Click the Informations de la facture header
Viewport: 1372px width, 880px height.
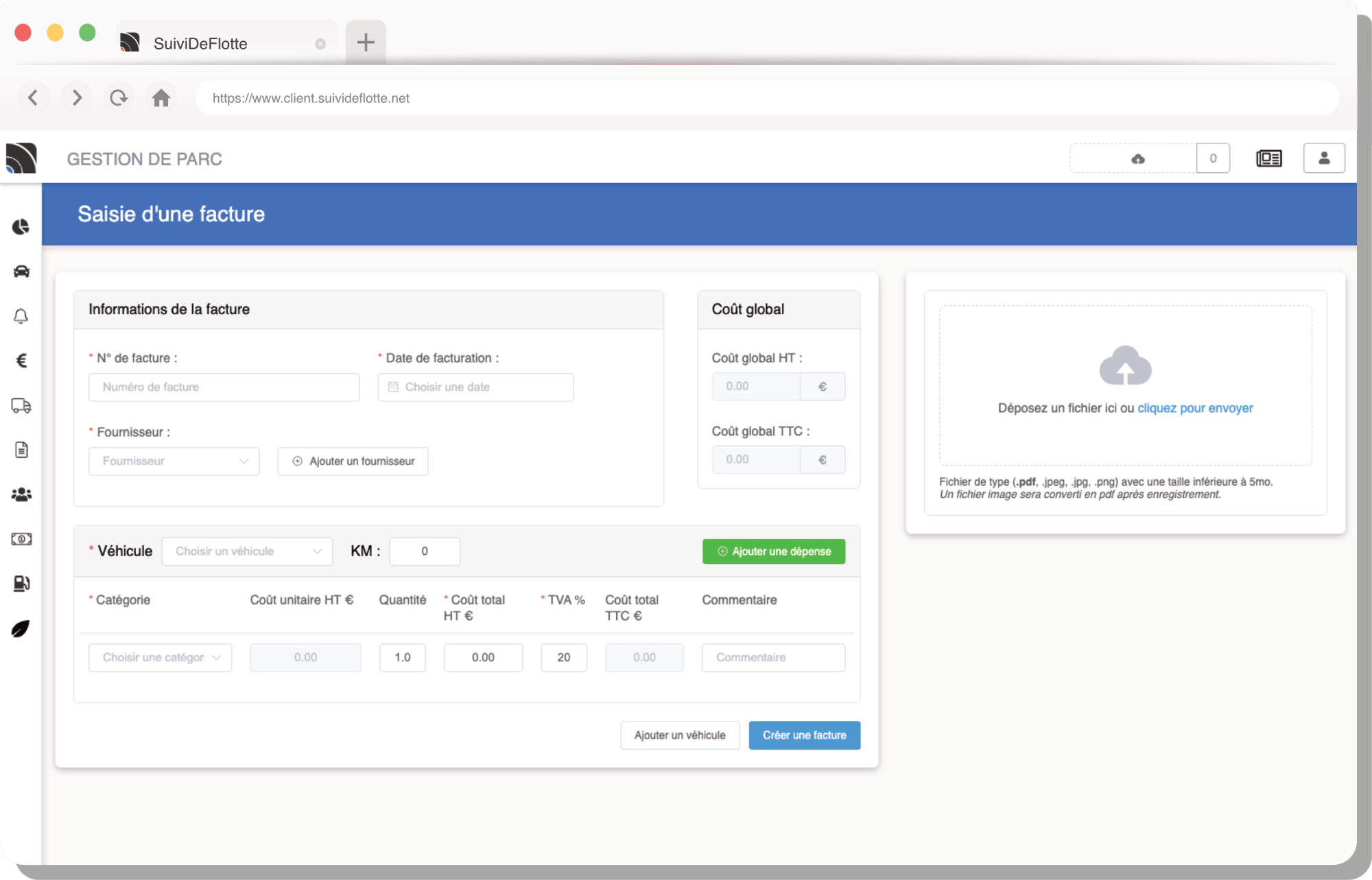(x=368, y=309)
